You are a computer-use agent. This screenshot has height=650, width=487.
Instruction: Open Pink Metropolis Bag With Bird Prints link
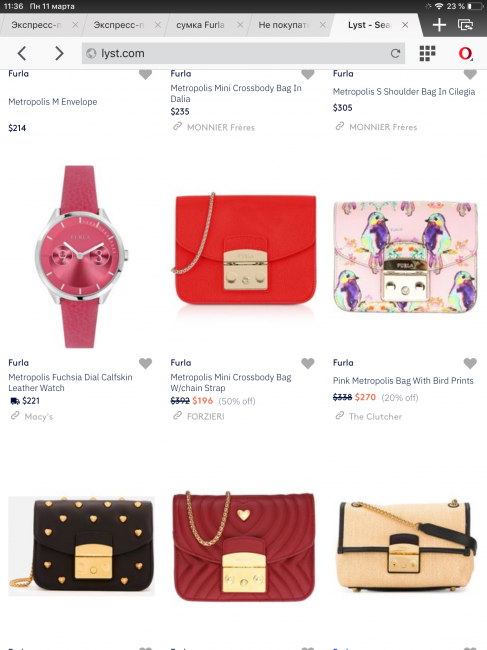403,381
